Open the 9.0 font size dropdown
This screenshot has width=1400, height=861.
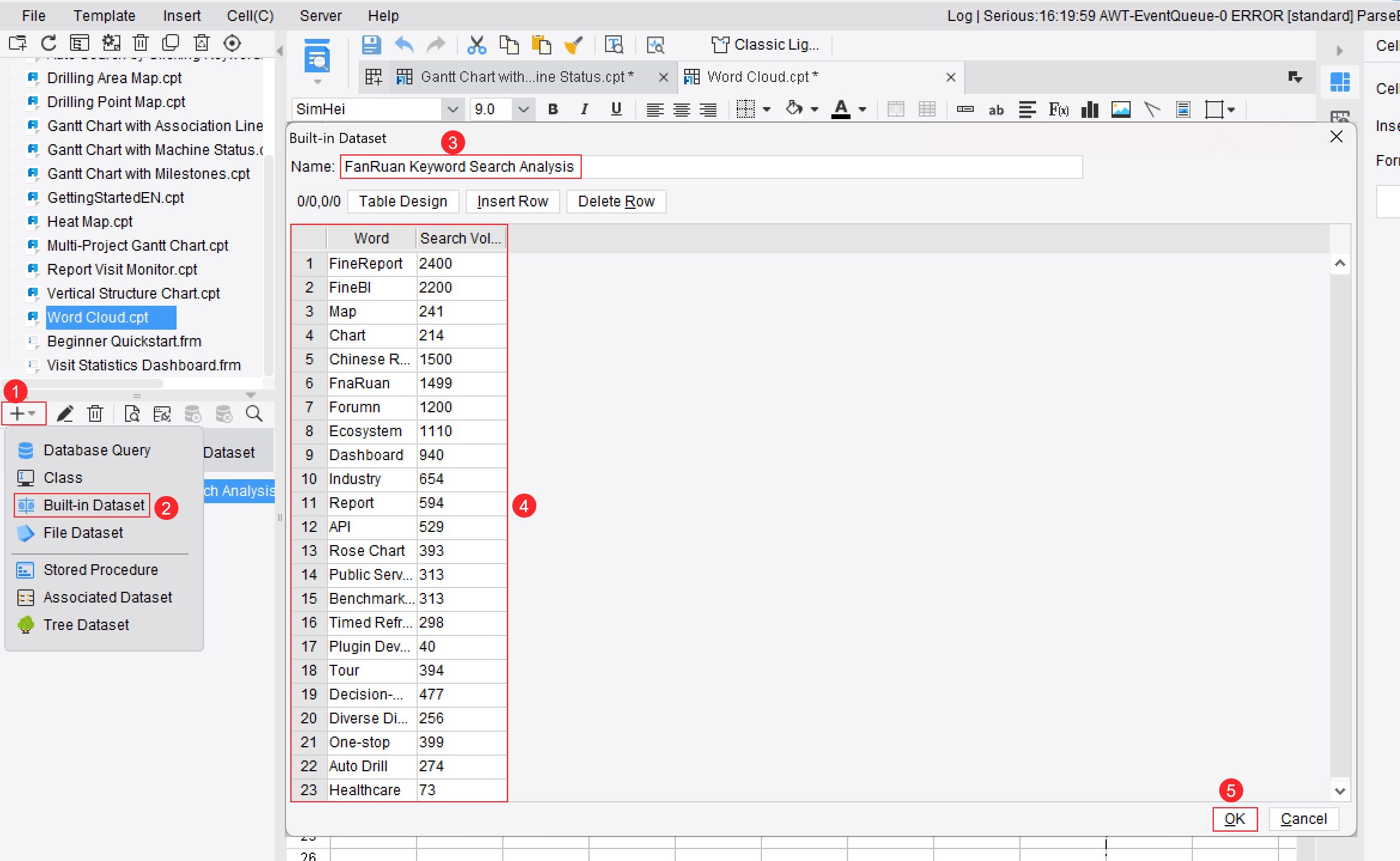[x=523, y=109]
